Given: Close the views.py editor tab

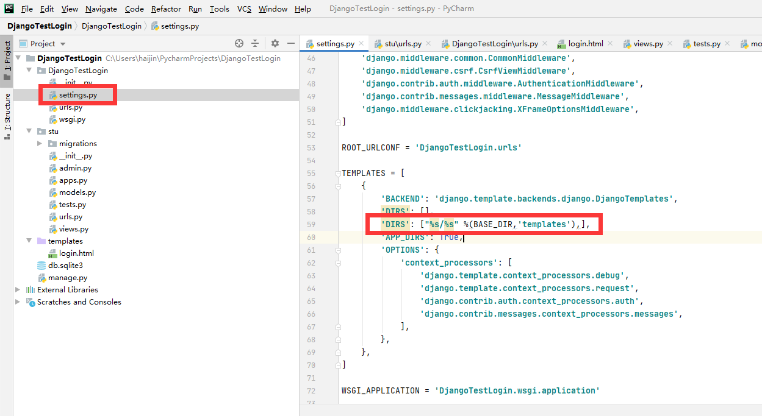Looking at the screenshot, I should 670,43.
